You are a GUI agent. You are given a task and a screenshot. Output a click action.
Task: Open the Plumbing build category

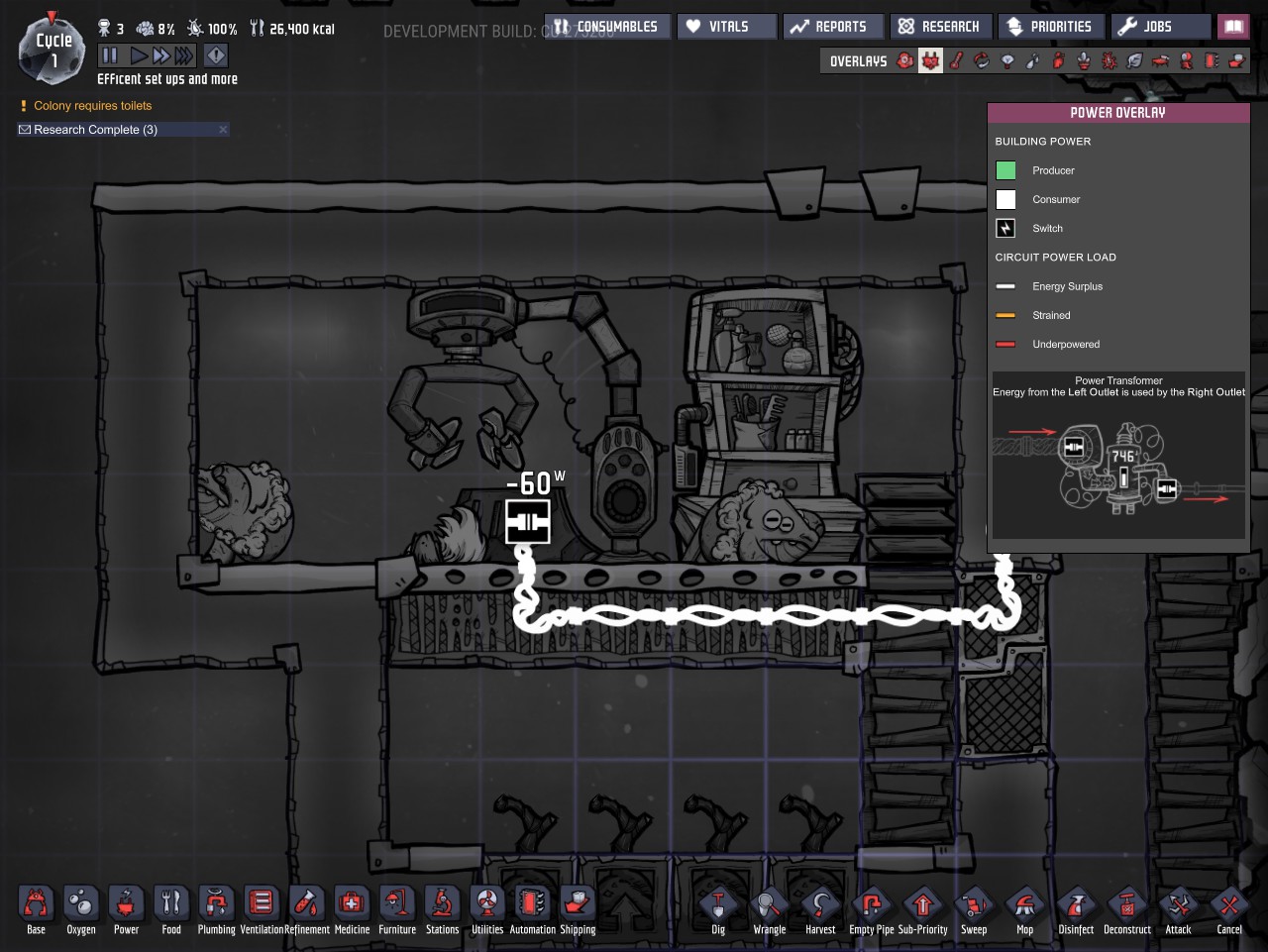click(x=216, y=910)
